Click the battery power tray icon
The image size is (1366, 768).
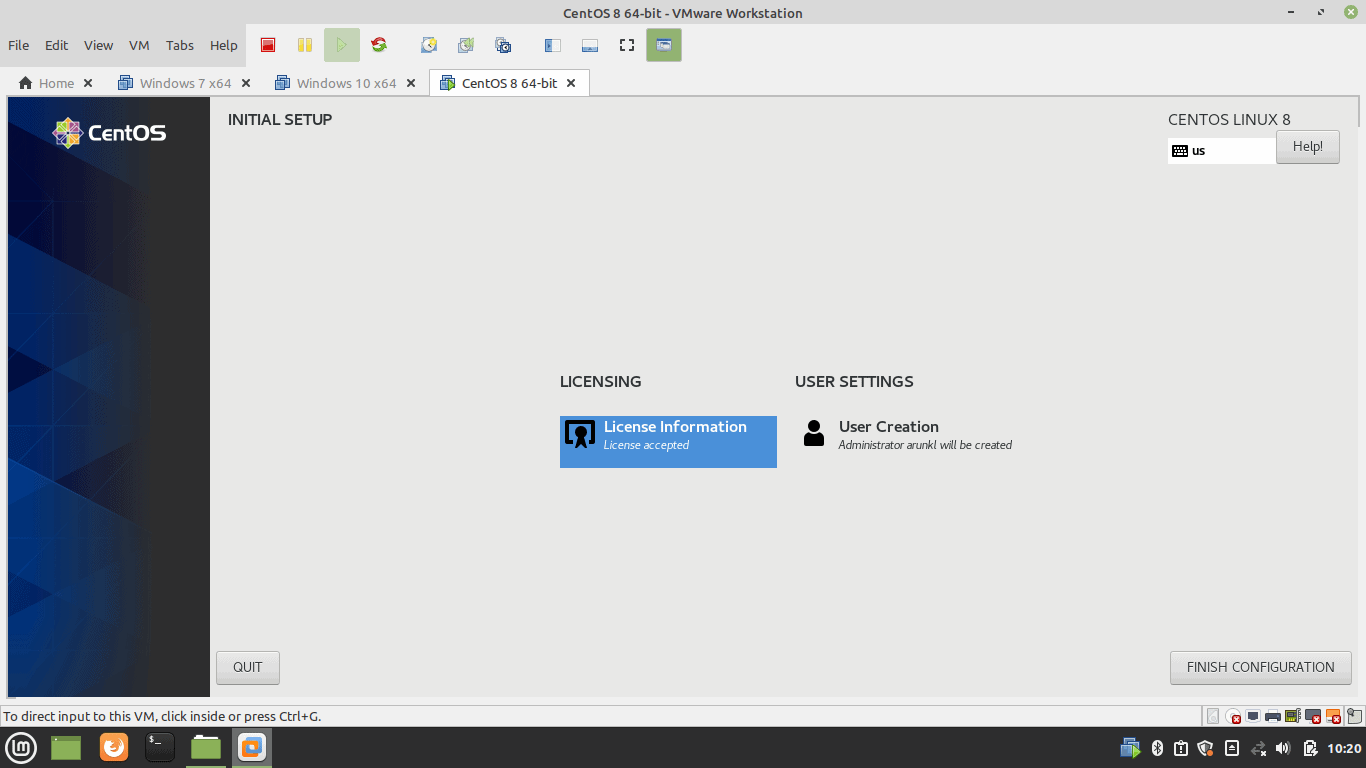click(1310, 748)
